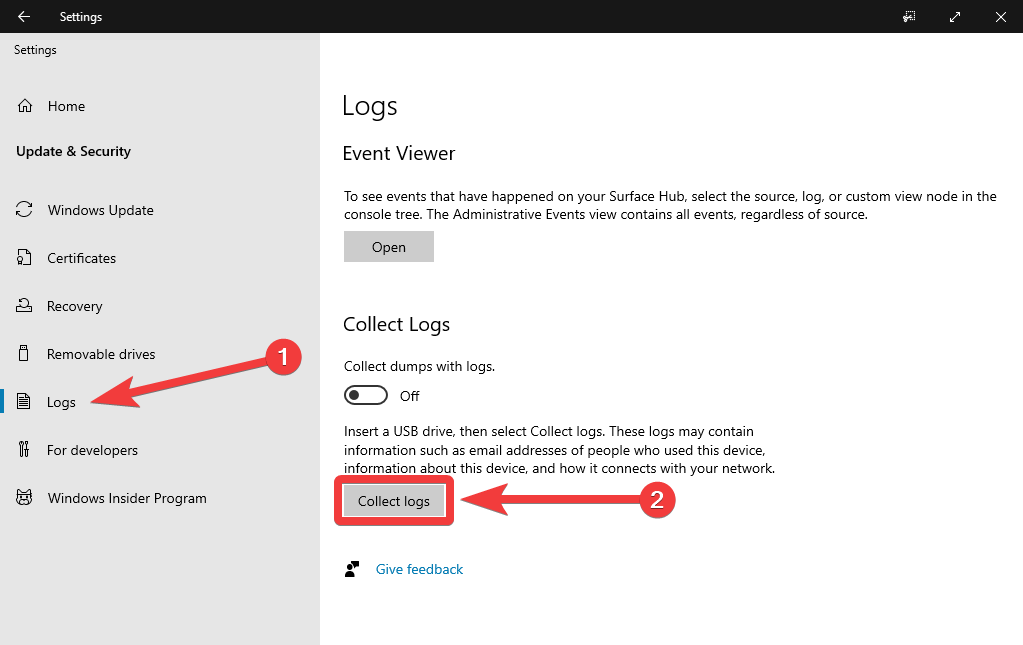1023x645 pixels.
Task: Click the Settings breadcrumb label
Action: click(35, 50)
